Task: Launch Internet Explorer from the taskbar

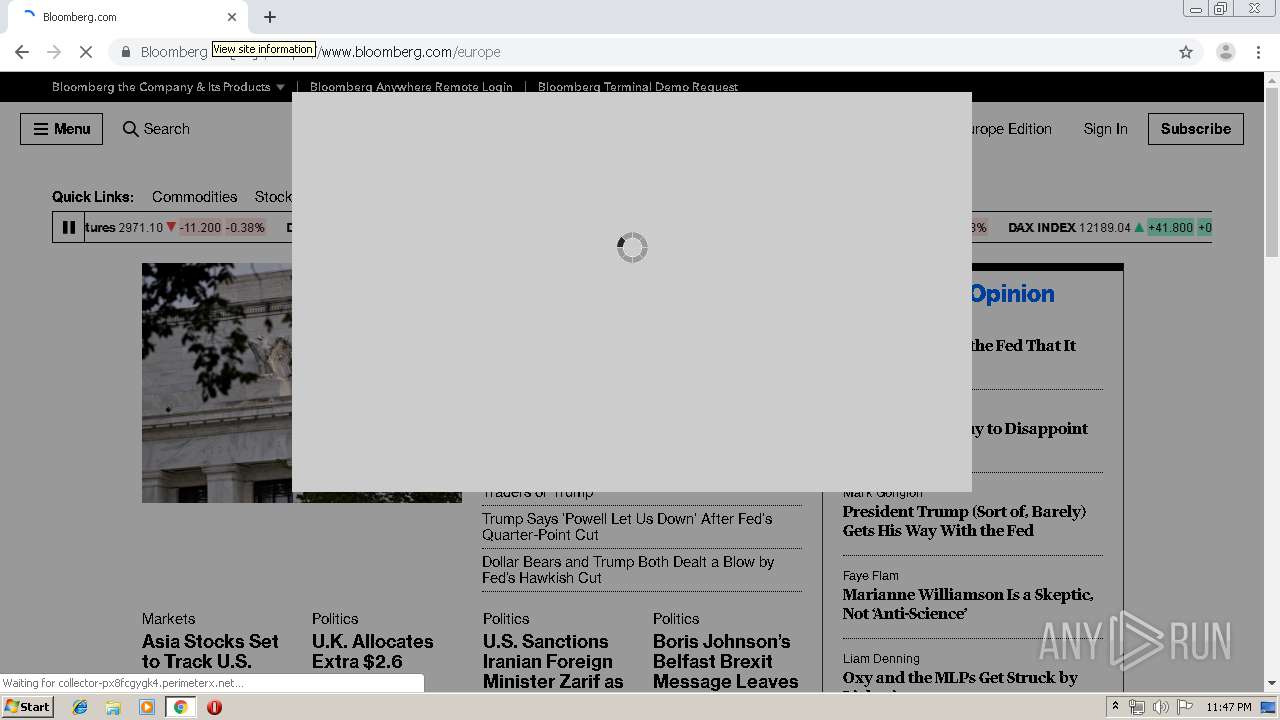Action: 80,707
